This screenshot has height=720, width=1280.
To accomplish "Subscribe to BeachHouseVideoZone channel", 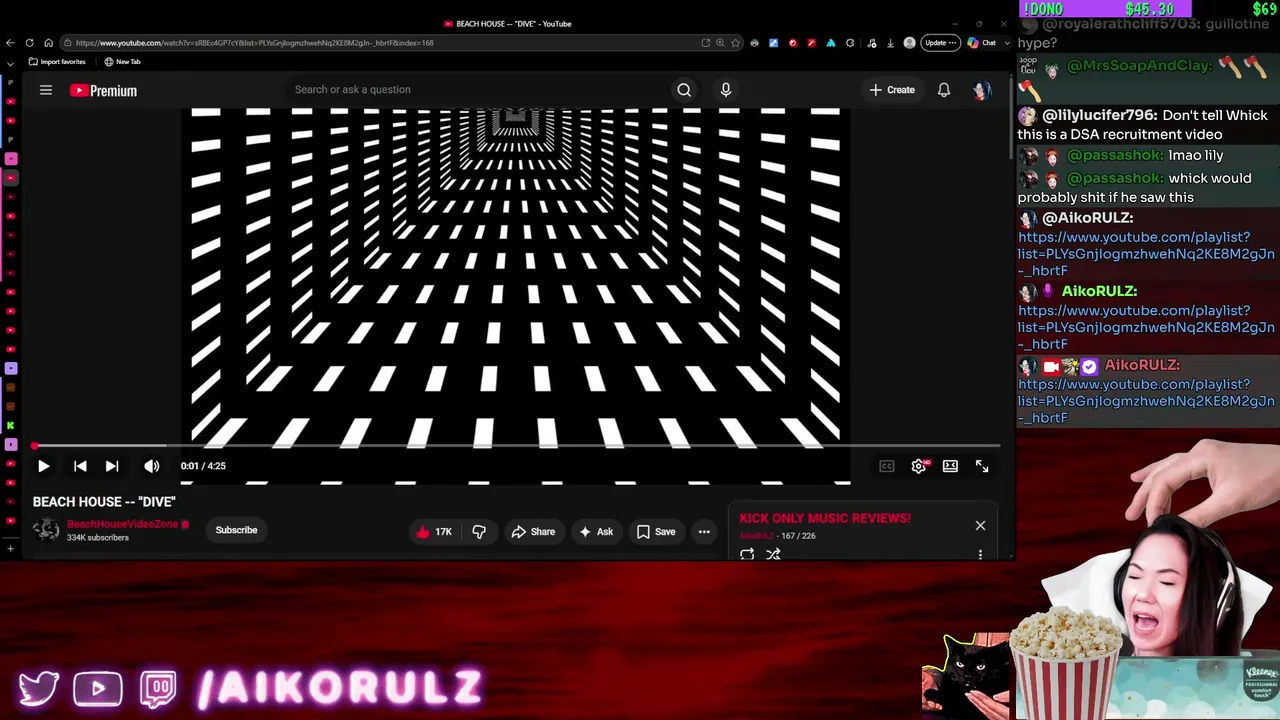I will click(x=236, y=530).
